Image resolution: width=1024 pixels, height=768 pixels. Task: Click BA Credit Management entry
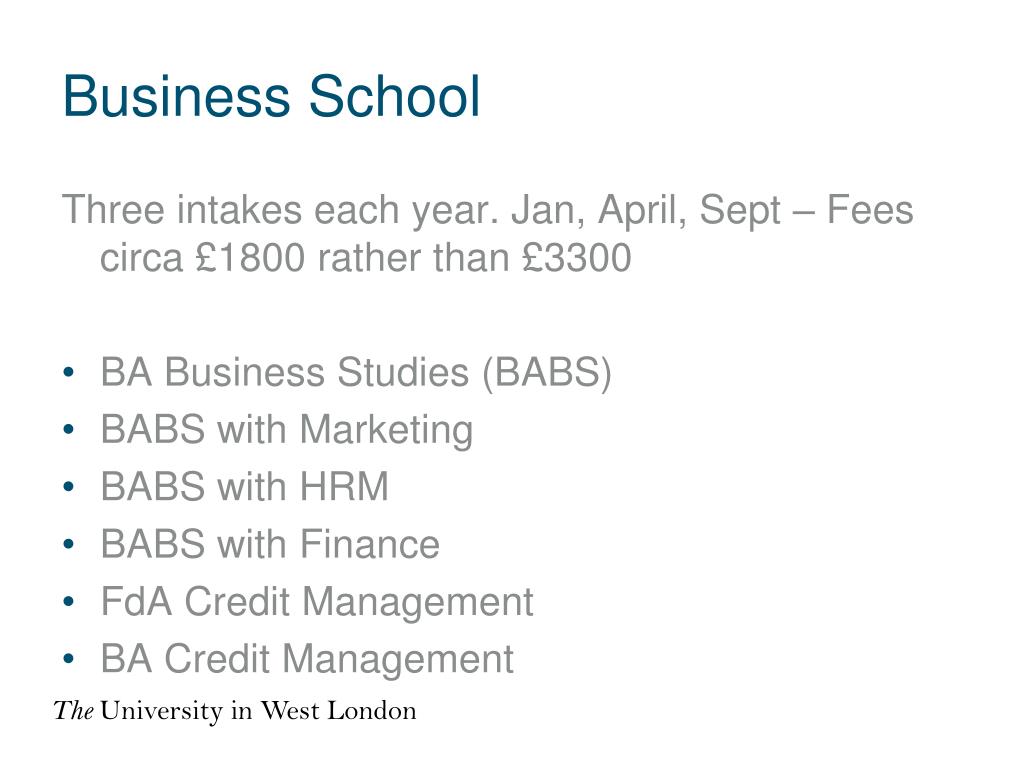[x=307, y=660]
